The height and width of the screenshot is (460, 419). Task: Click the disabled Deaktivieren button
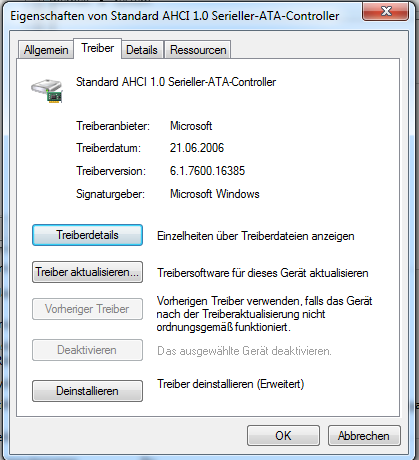point(87,350)
